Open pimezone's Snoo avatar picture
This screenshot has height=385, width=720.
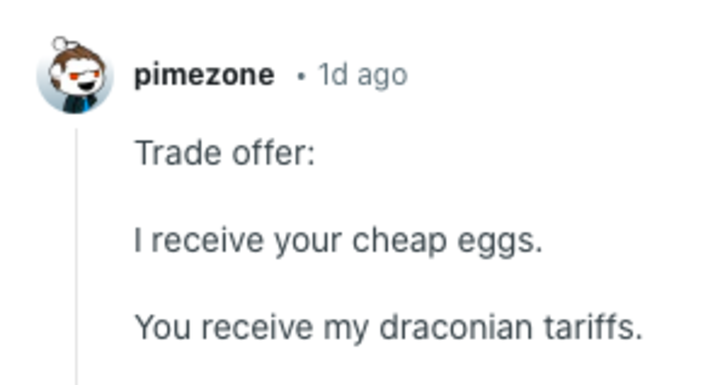75,75
